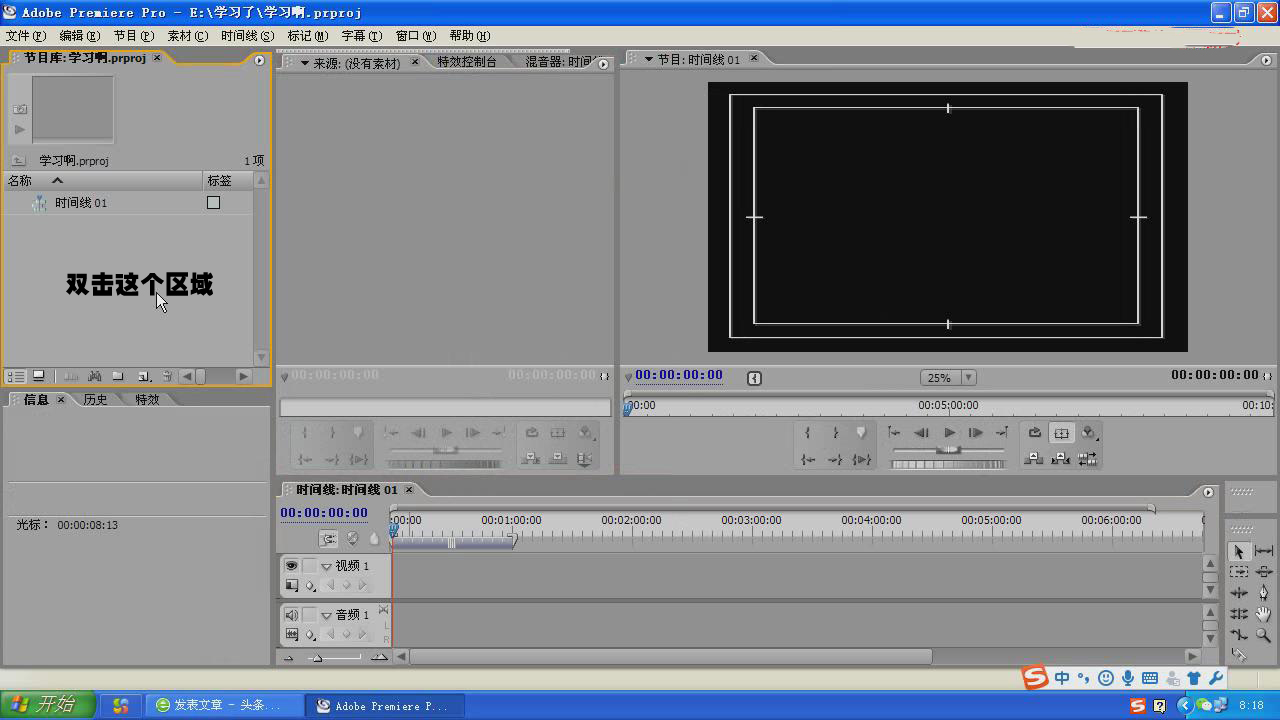Image resolution: width=1280 pixels, height=720 pixels.
Task: Switch to the 历史 tab
Action: click(95, 399)
